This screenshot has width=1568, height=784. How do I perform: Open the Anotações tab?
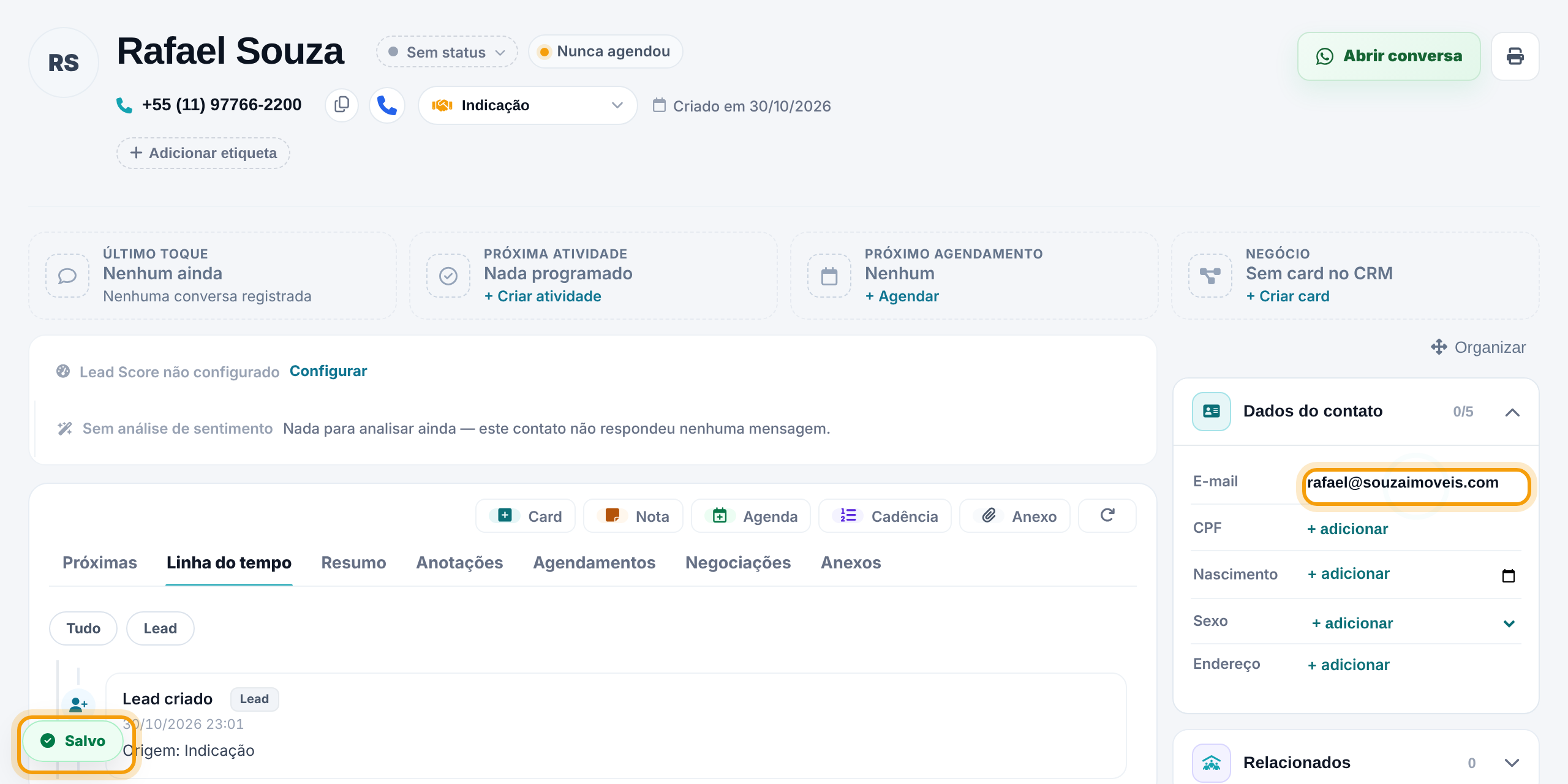(459, 562)
